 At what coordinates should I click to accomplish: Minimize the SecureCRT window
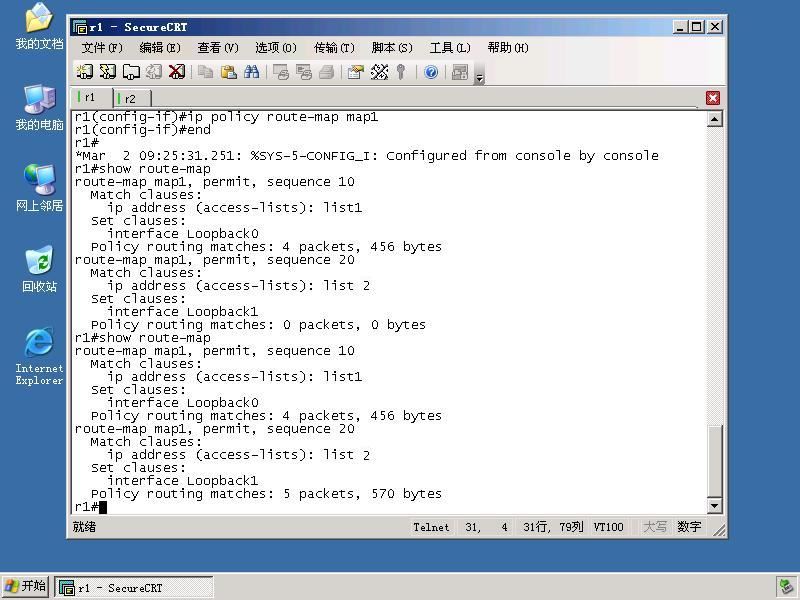click(x=679, y=27)
